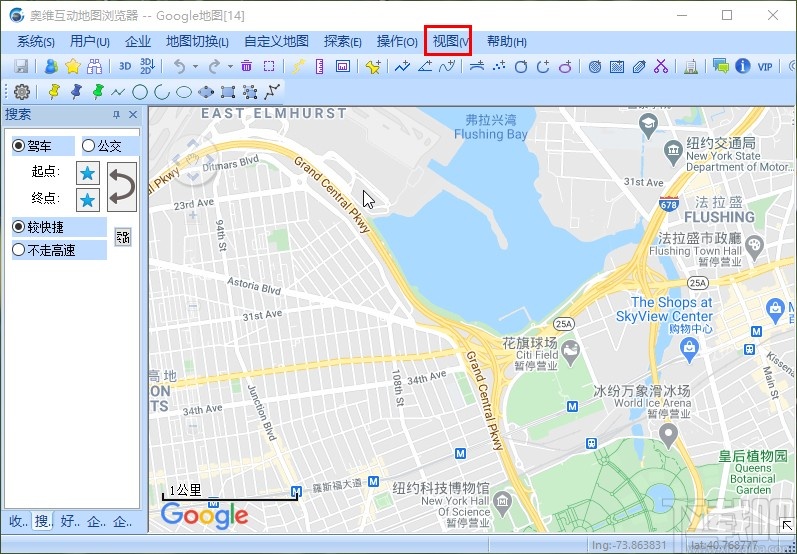
Task: Click the undo arrow
Action: click(179, 66)
